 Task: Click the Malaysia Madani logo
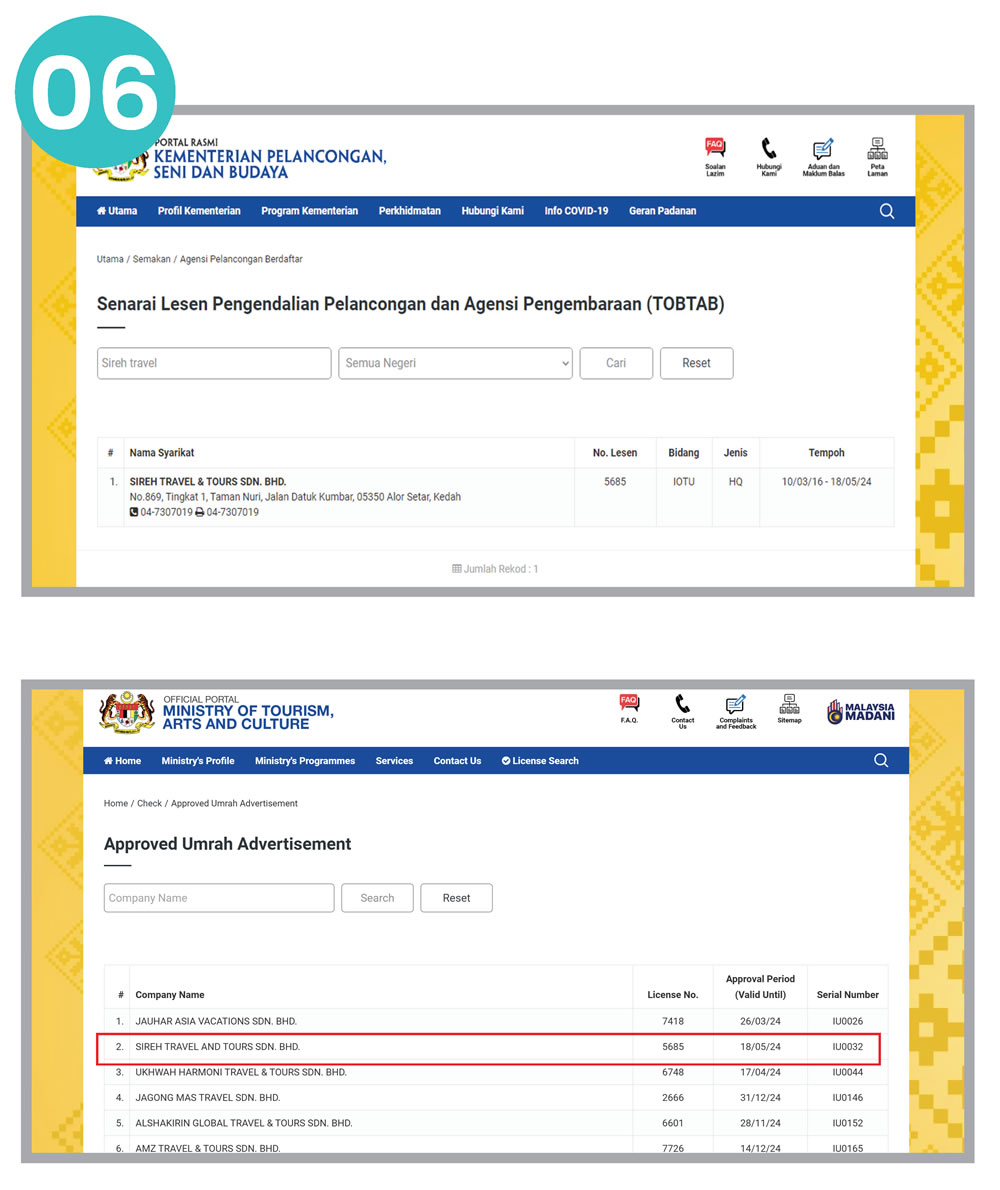click(x=861, y=712)
